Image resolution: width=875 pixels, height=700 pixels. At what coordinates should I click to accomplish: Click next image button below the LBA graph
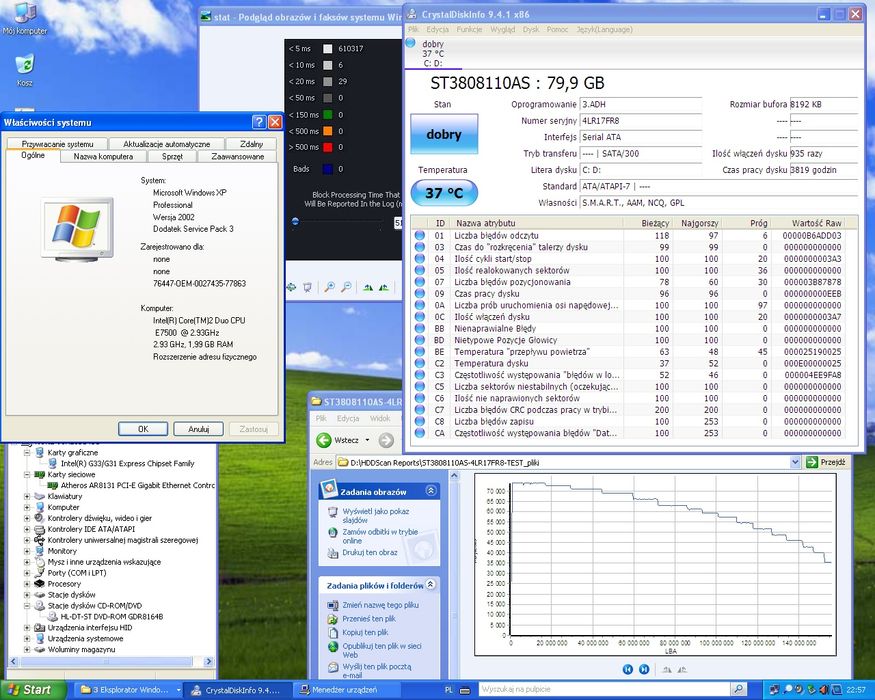pyautogui.click(x=643, y=669)
